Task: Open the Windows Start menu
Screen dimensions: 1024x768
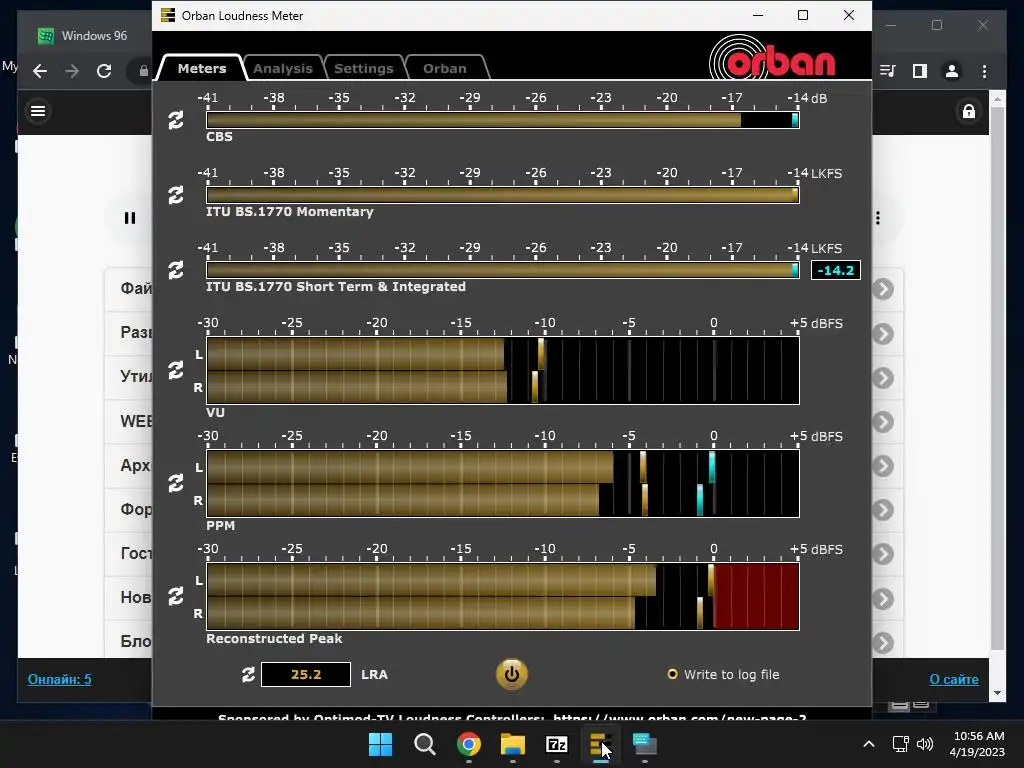Action: (x=380, y=744)
